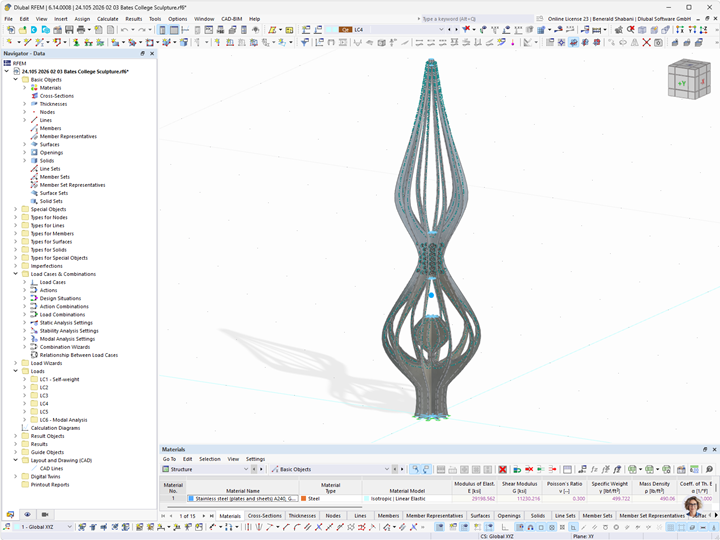Image resolution: width=720 pixels, height=540 pixels.
Task: Select LC6 - Modal Analysis in Navigator
Action: 63,420
